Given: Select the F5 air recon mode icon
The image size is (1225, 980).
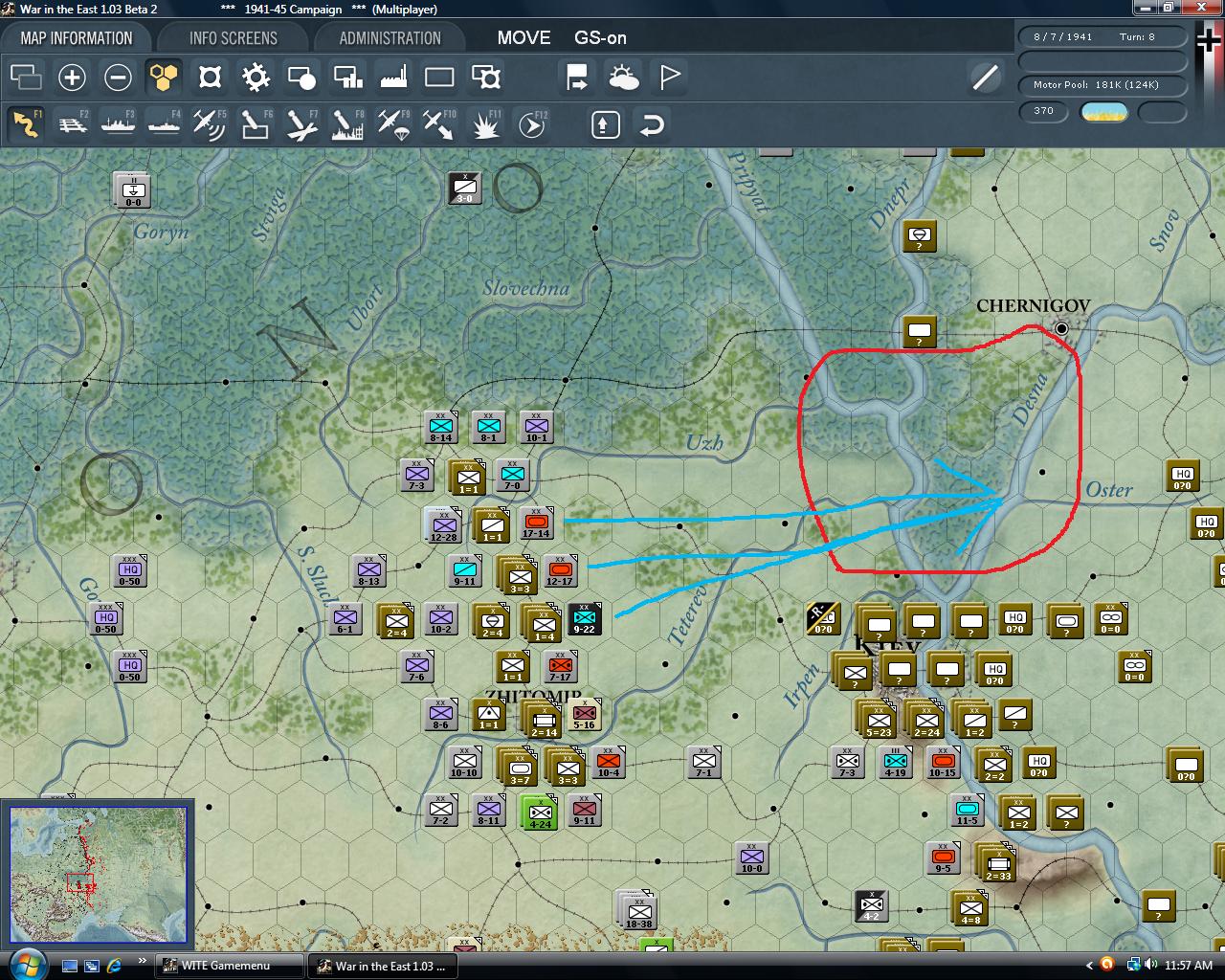Looking at the screenshot, I should click(x=210, y=124).
